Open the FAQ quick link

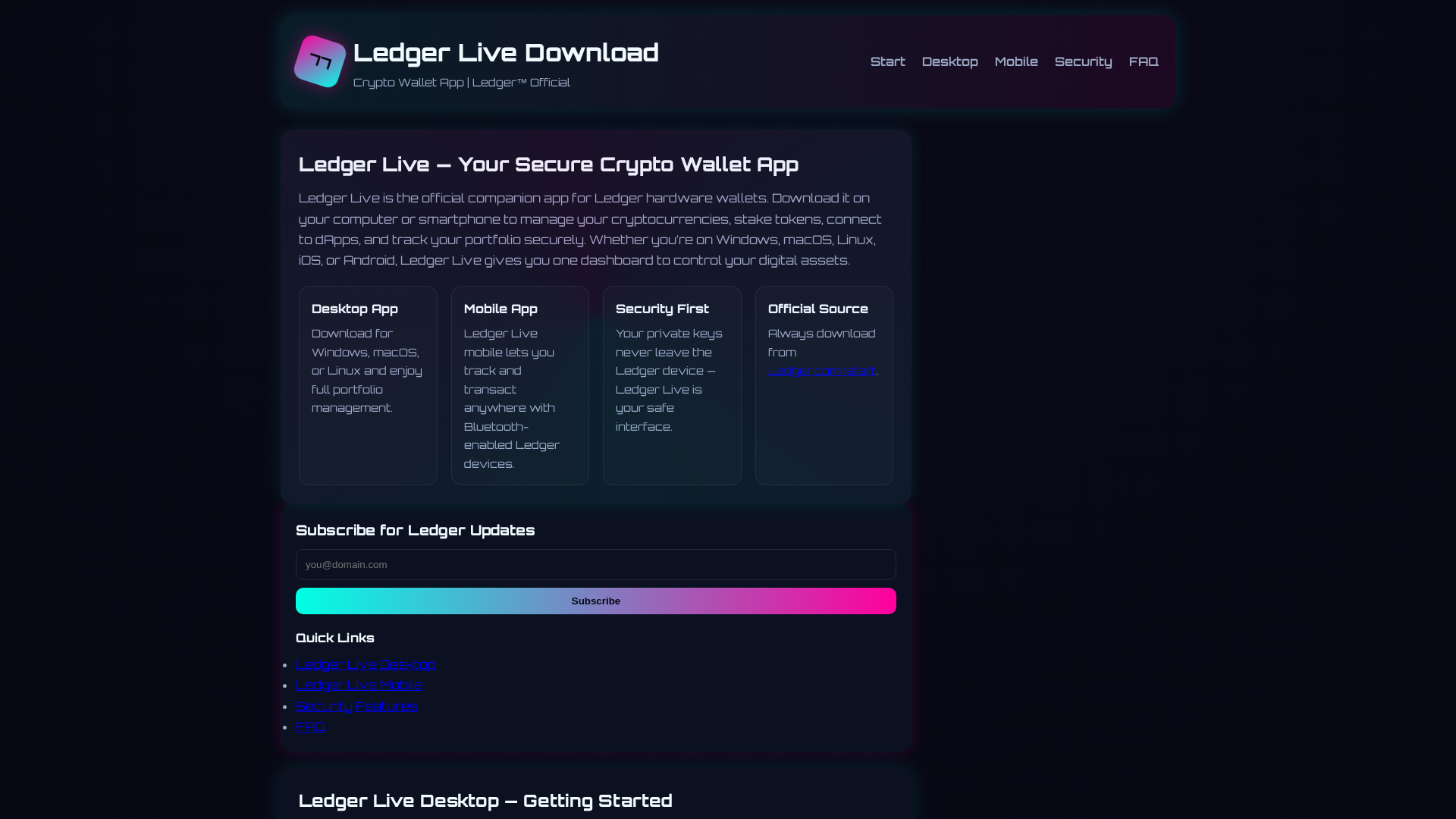(310, 726)
